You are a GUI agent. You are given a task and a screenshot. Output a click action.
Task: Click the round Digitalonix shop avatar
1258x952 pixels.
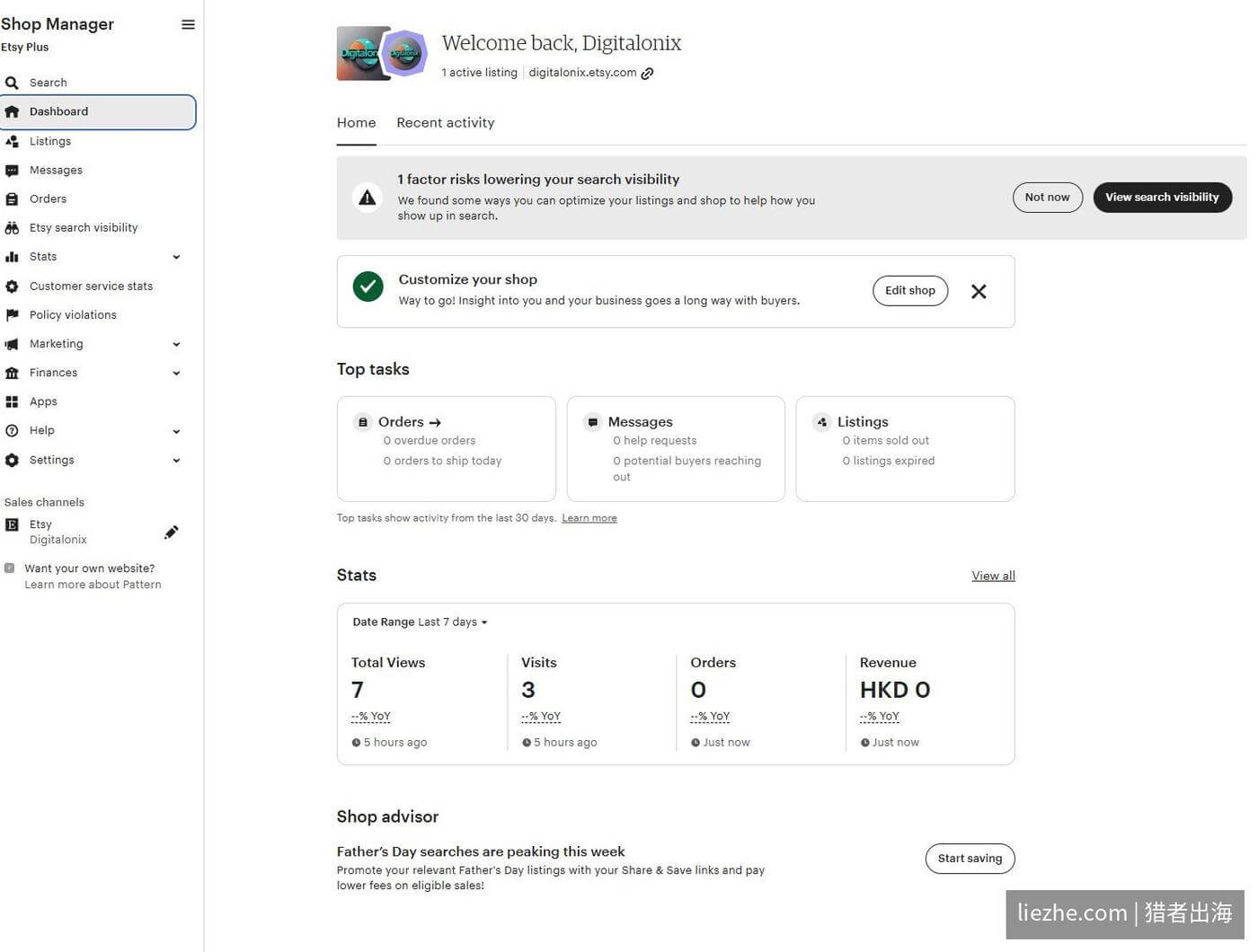point(404,53)
